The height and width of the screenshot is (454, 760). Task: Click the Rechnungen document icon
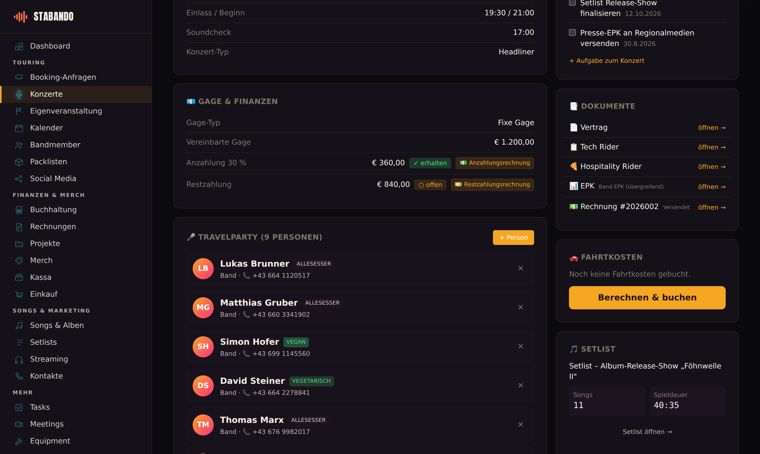[19, 227]
